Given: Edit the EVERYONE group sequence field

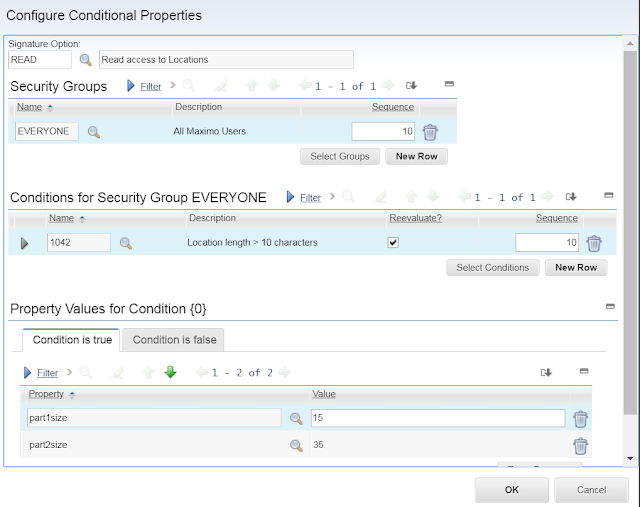Looking at the screenshot, I should [383, 131].
